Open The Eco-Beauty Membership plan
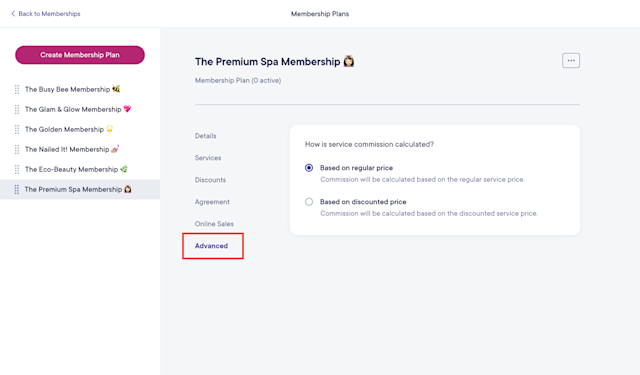This screenshot has width=640, height=375. click(76, 169)
